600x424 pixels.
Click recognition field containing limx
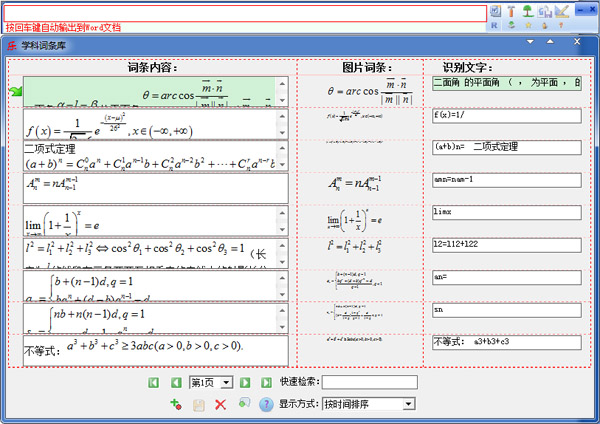click(507, 212)
